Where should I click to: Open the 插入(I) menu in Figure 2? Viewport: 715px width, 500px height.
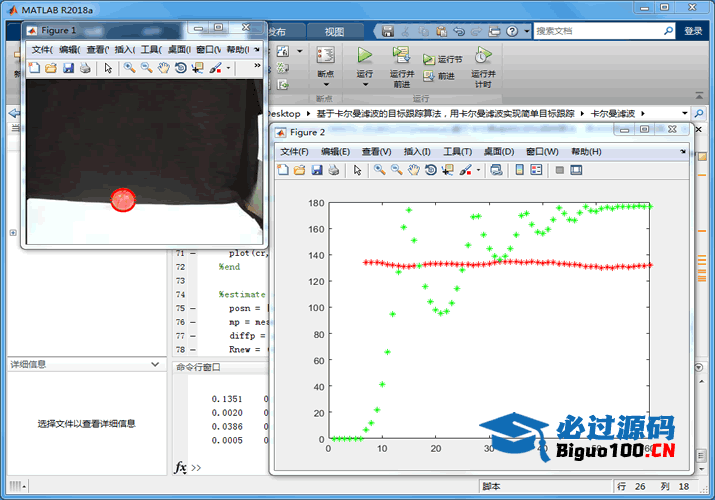click(417, 152)
